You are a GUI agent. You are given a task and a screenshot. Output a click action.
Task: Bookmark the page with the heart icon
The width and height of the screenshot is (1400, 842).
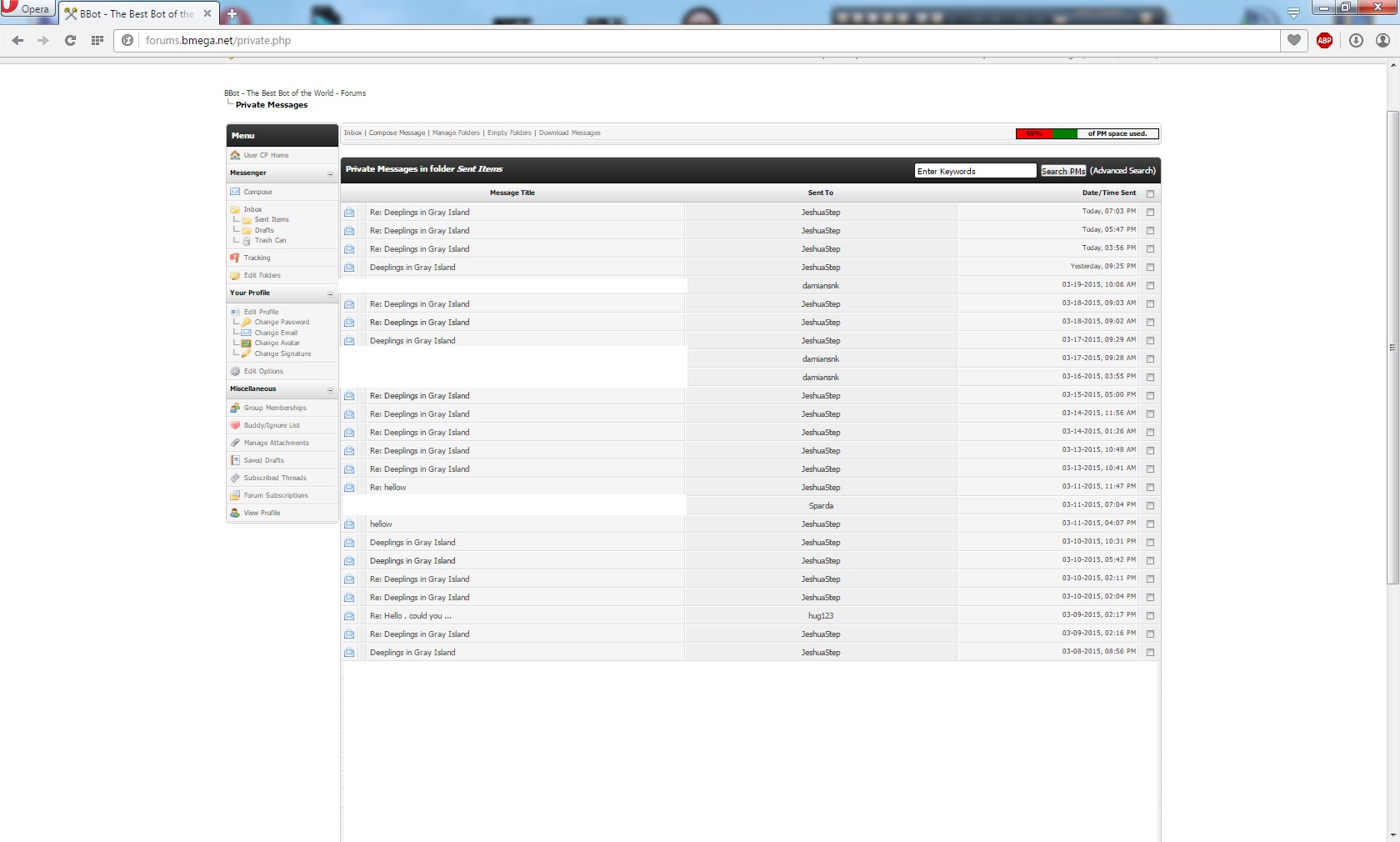[1294, 40]
